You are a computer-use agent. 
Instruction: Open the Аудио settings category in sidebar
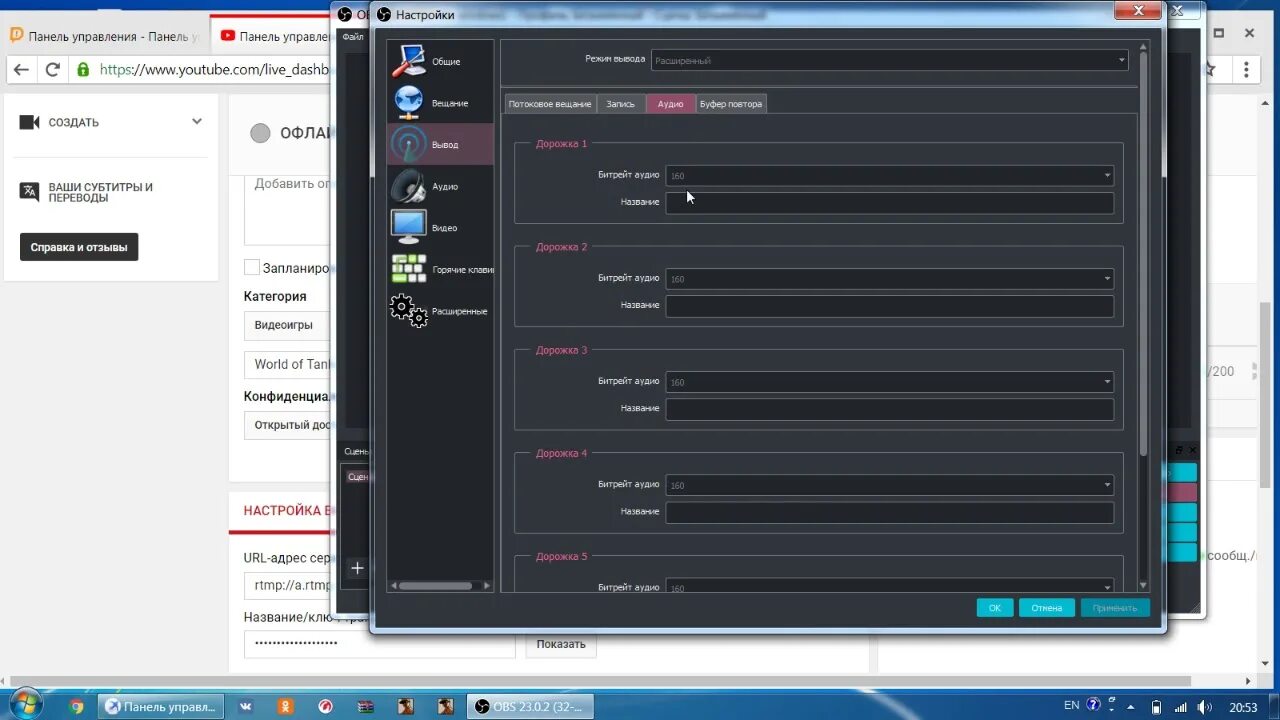pyautogui.click(x=440, y=186)
